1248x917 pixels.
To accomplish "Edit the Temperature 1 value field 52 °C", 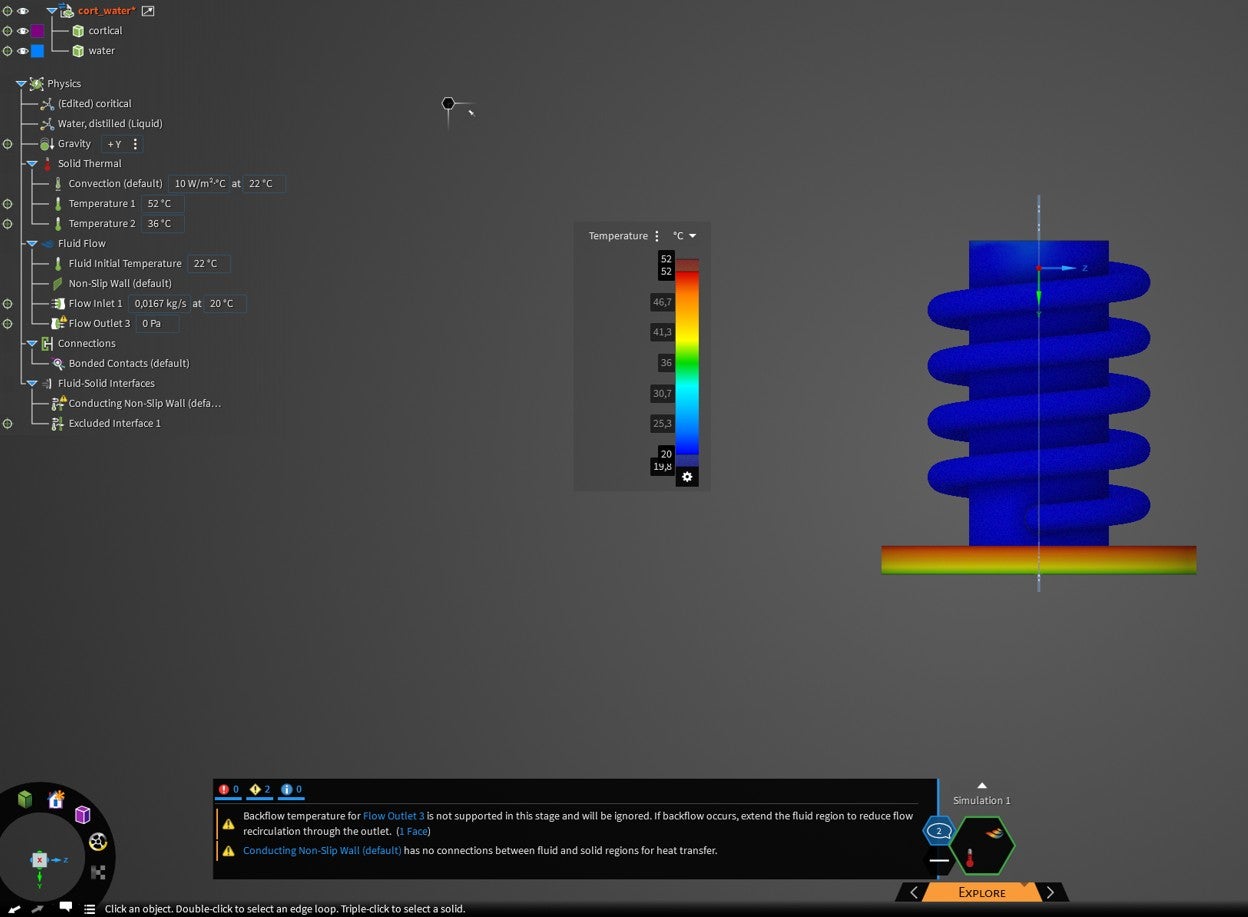I will 162,204.
